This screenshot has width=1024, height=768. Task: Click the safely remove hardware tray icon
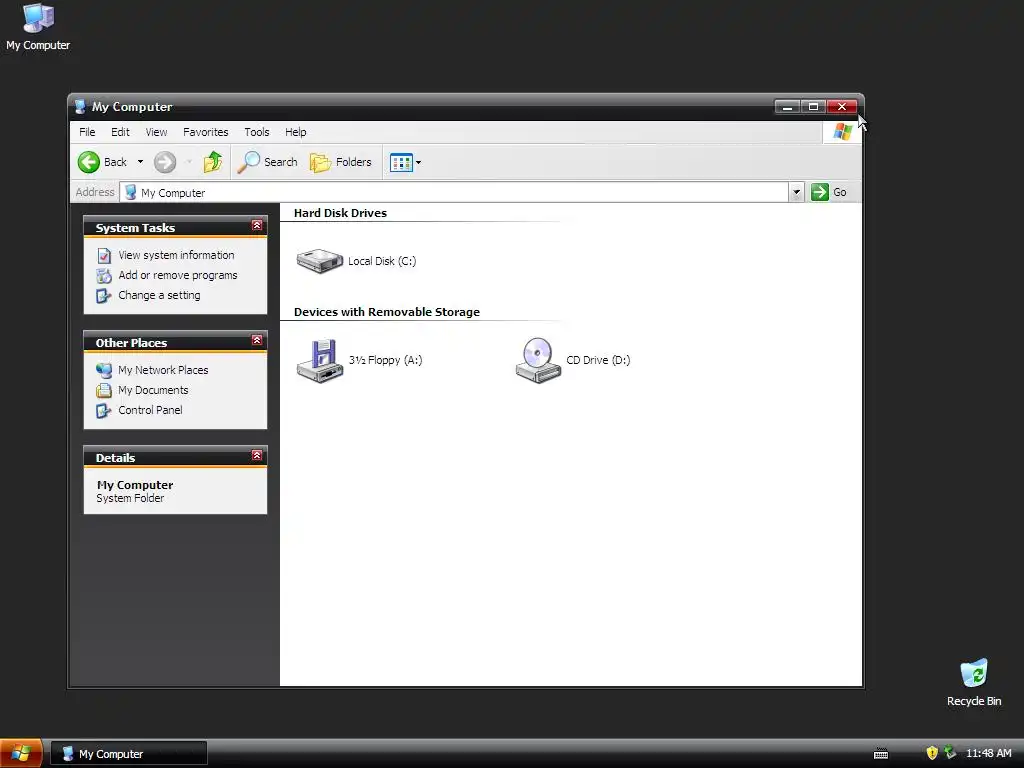[950, 753]
